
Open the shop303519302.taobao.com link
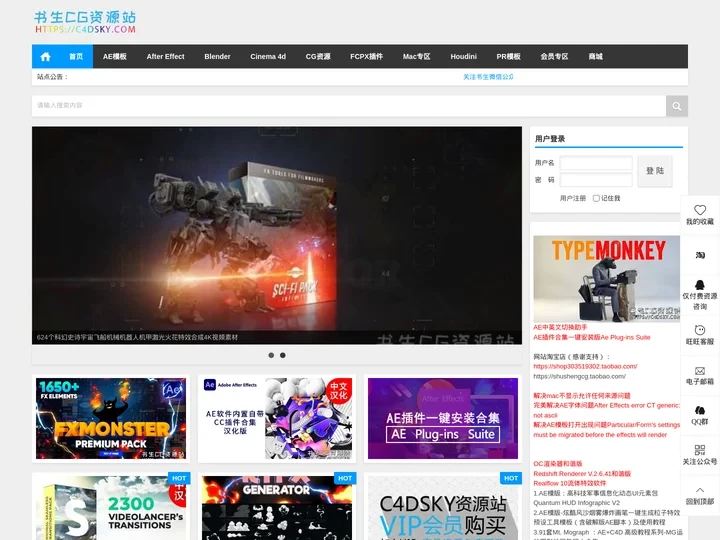(x=585, y=366)
